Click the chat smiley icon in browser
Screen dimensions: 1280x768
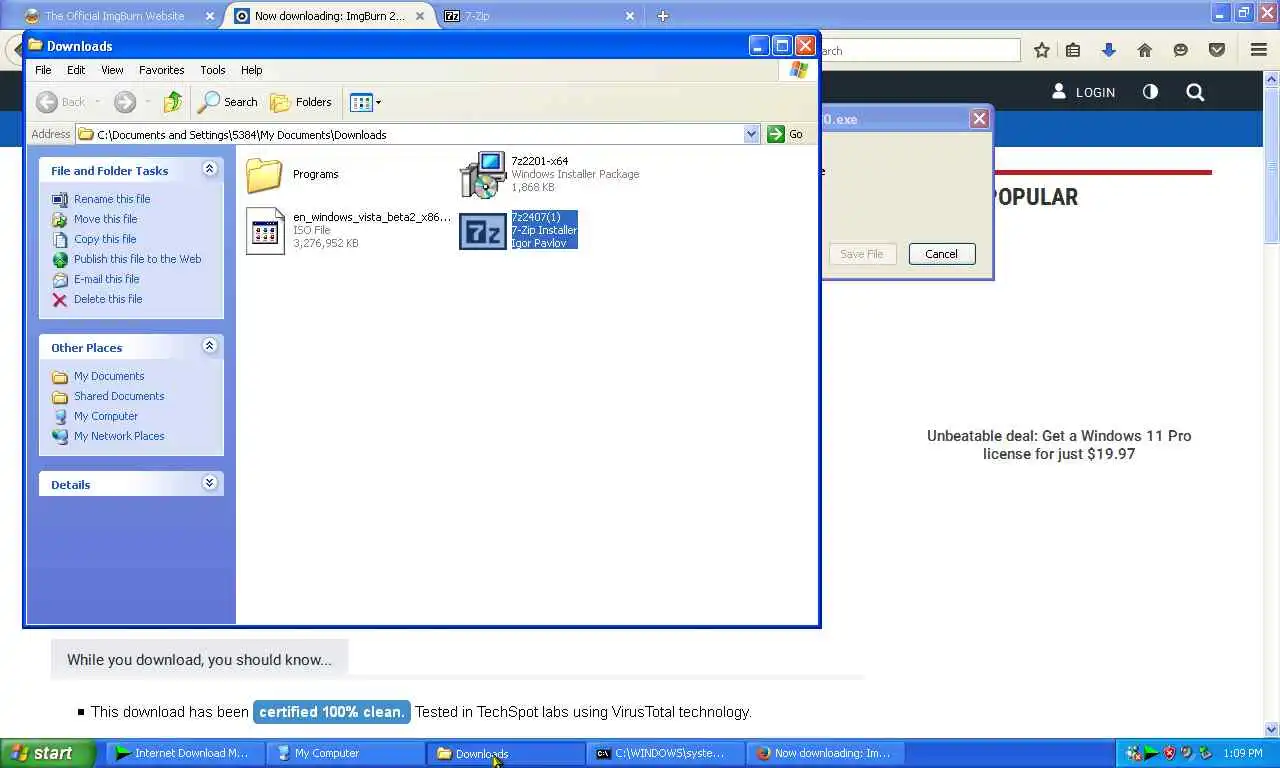(x=1181, y=50)
